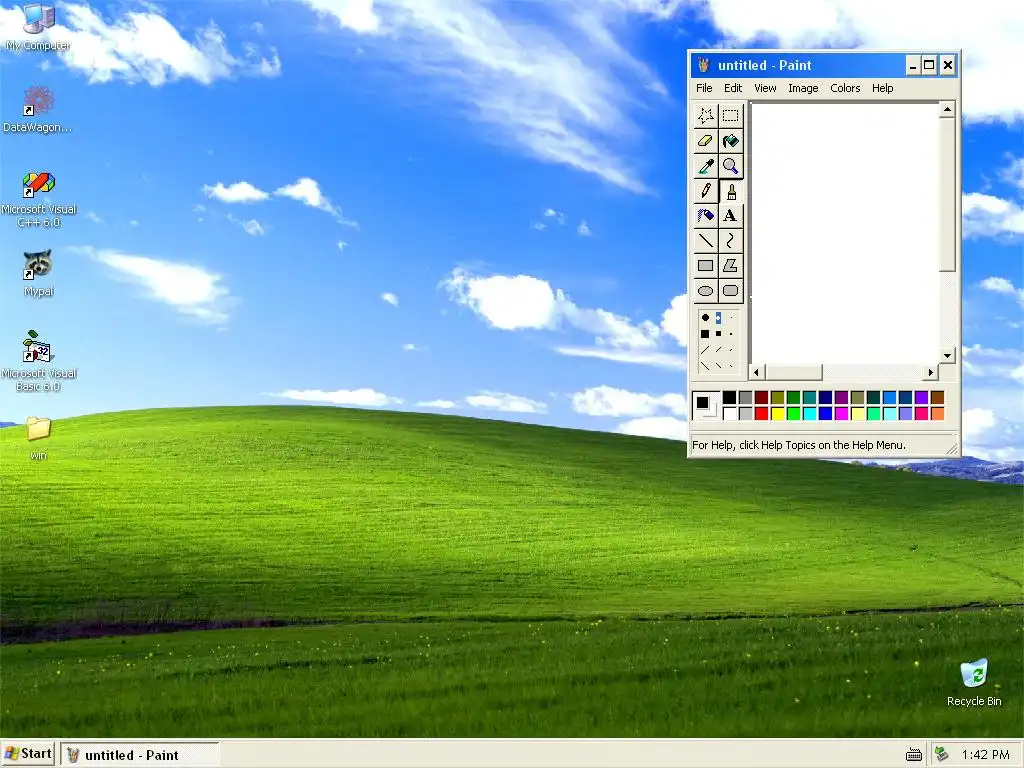Viewport: 1024px width, 768px height.
Task: Select the Microsoft Visual C++ 6.0 shortcut
Action: coord(39,199)
